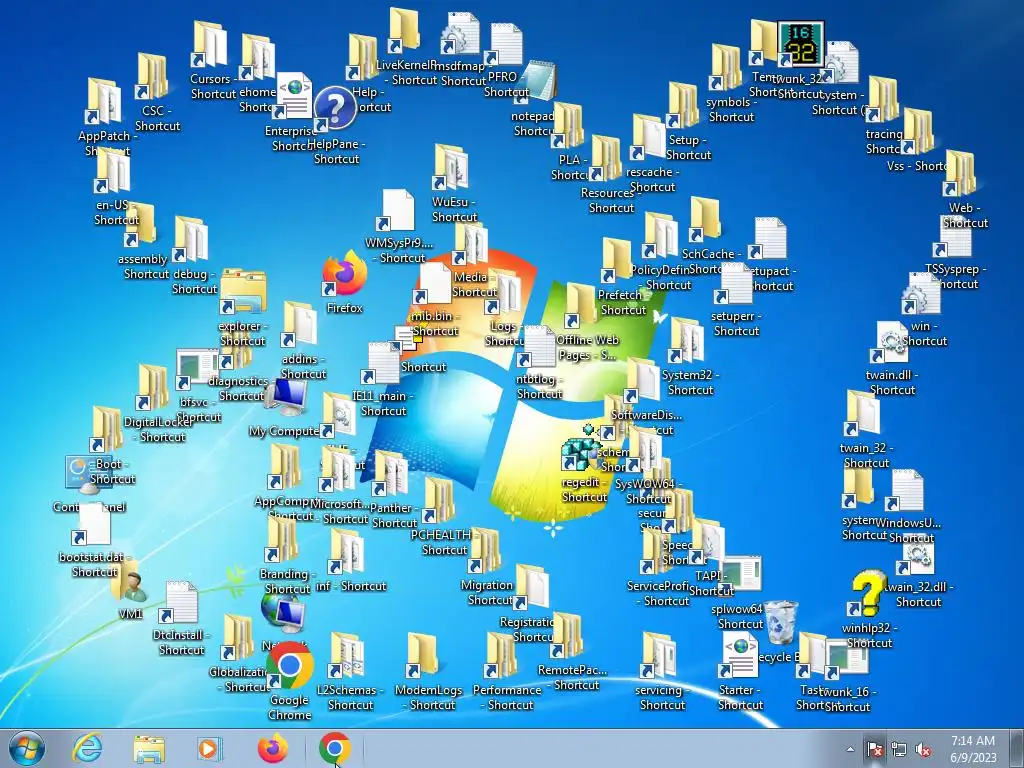This screenshot has width=1024, height=768.
Task: Open the L2Schemas shortcut folder
Action: 346,656
